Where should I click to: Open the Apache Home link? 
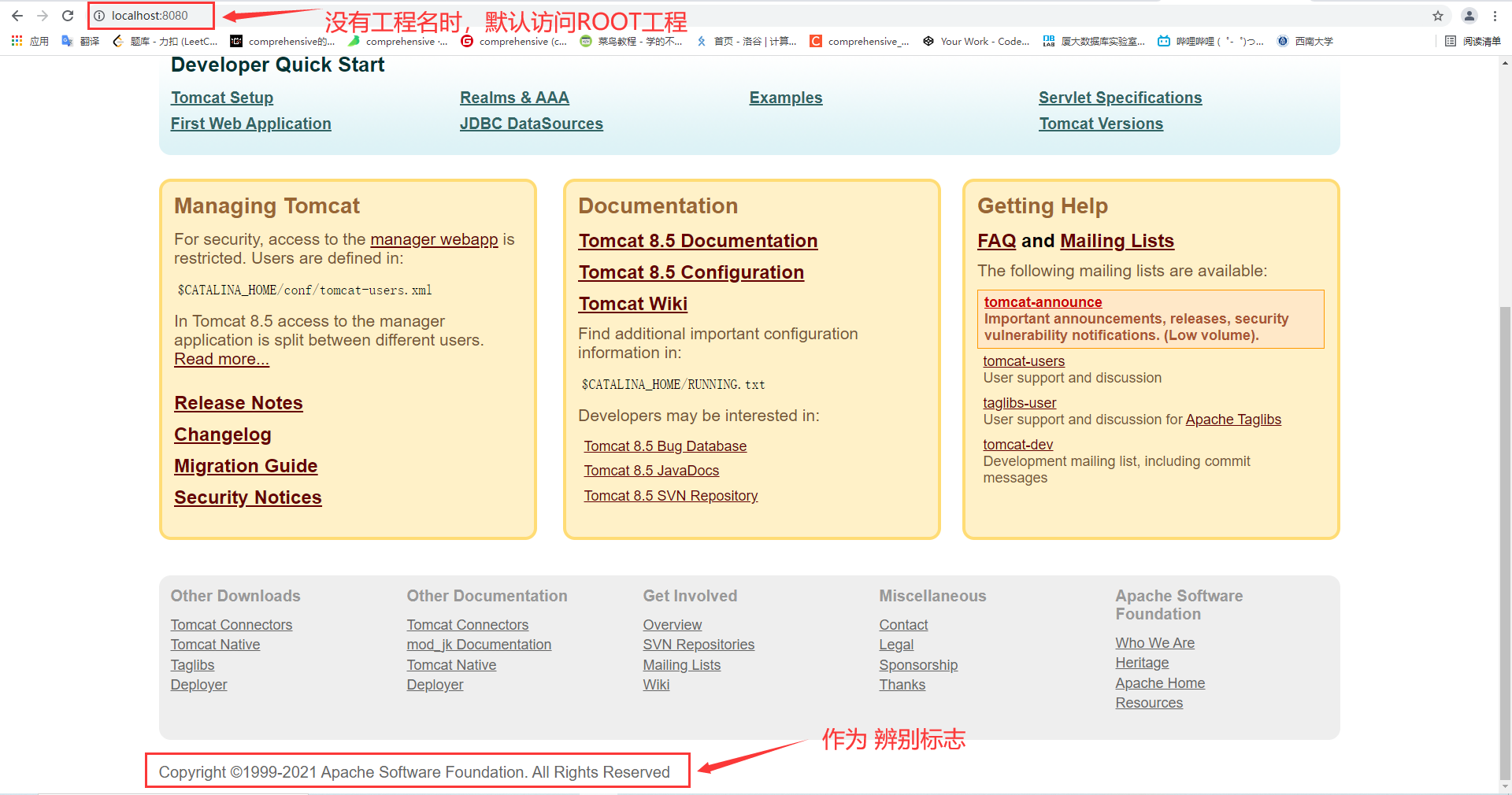(x=1161, y=683)
